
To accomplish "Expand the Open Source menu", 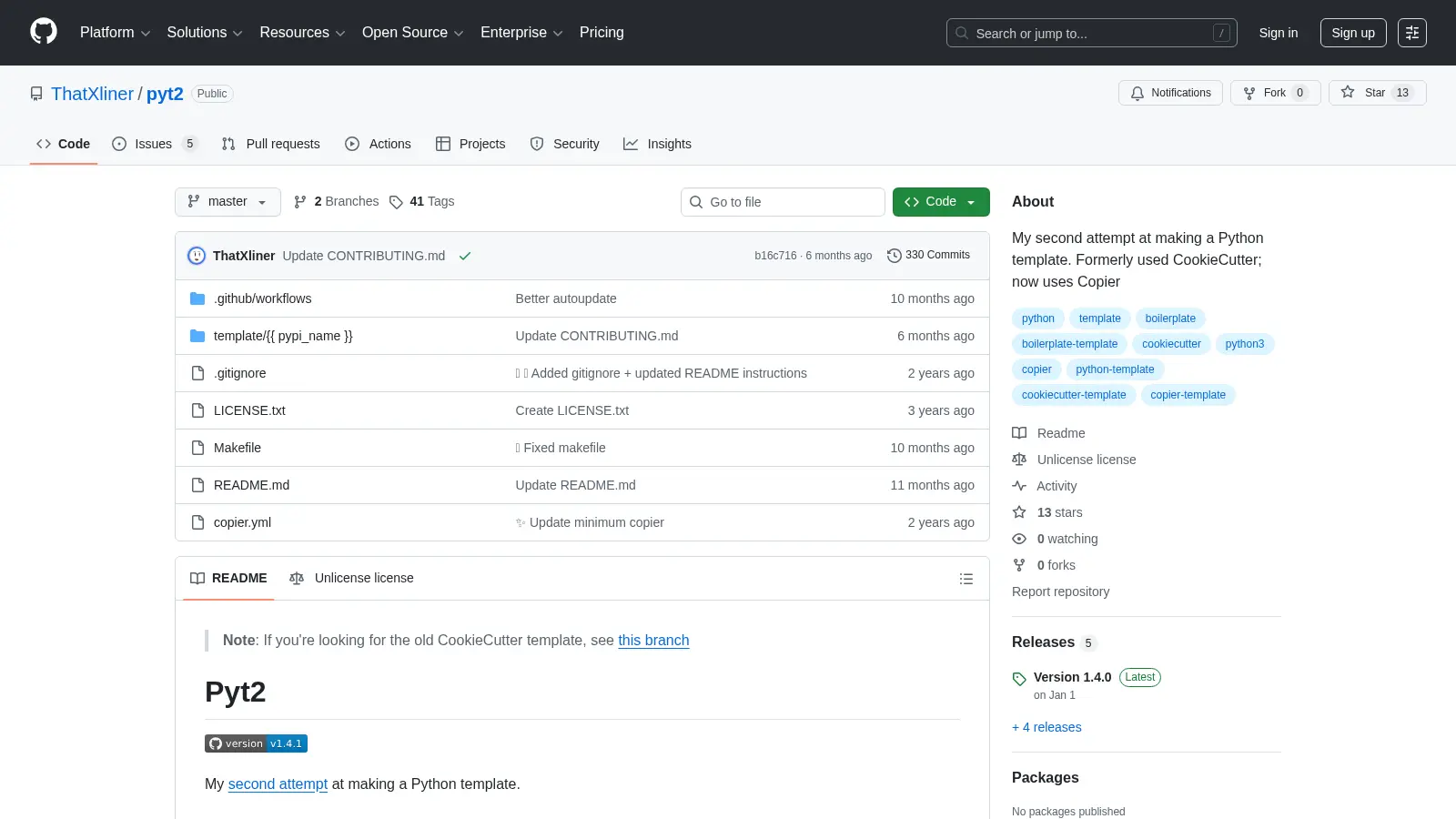I will tap(413, 33).
